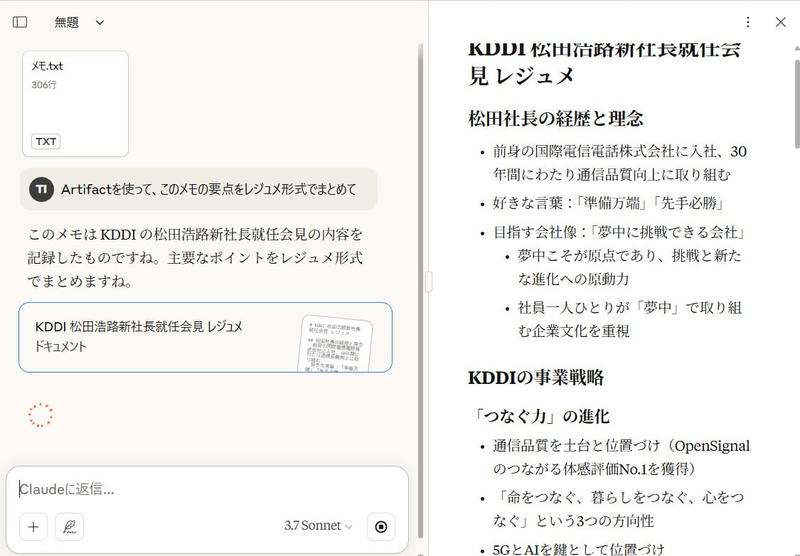Click the 306行 line count text
This screenshot has width=800, height=556.
pyautogui.click(x=44, y=85)
